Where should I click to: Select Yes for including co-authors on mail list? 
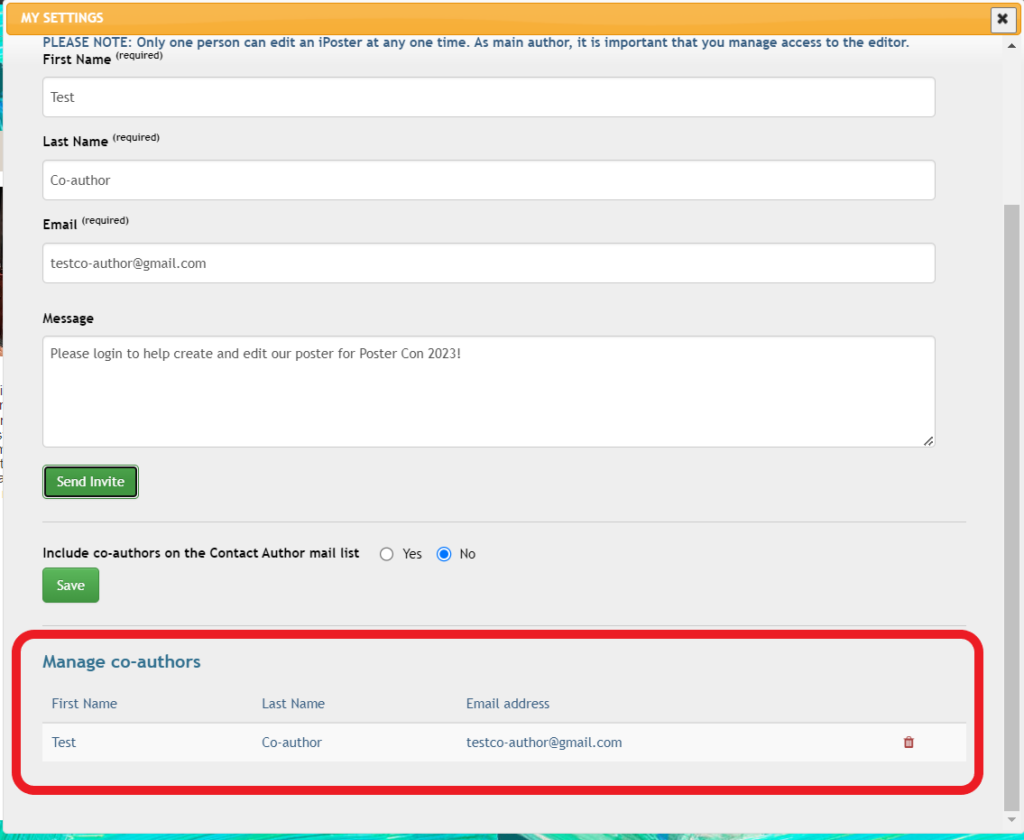pos(386,553)
